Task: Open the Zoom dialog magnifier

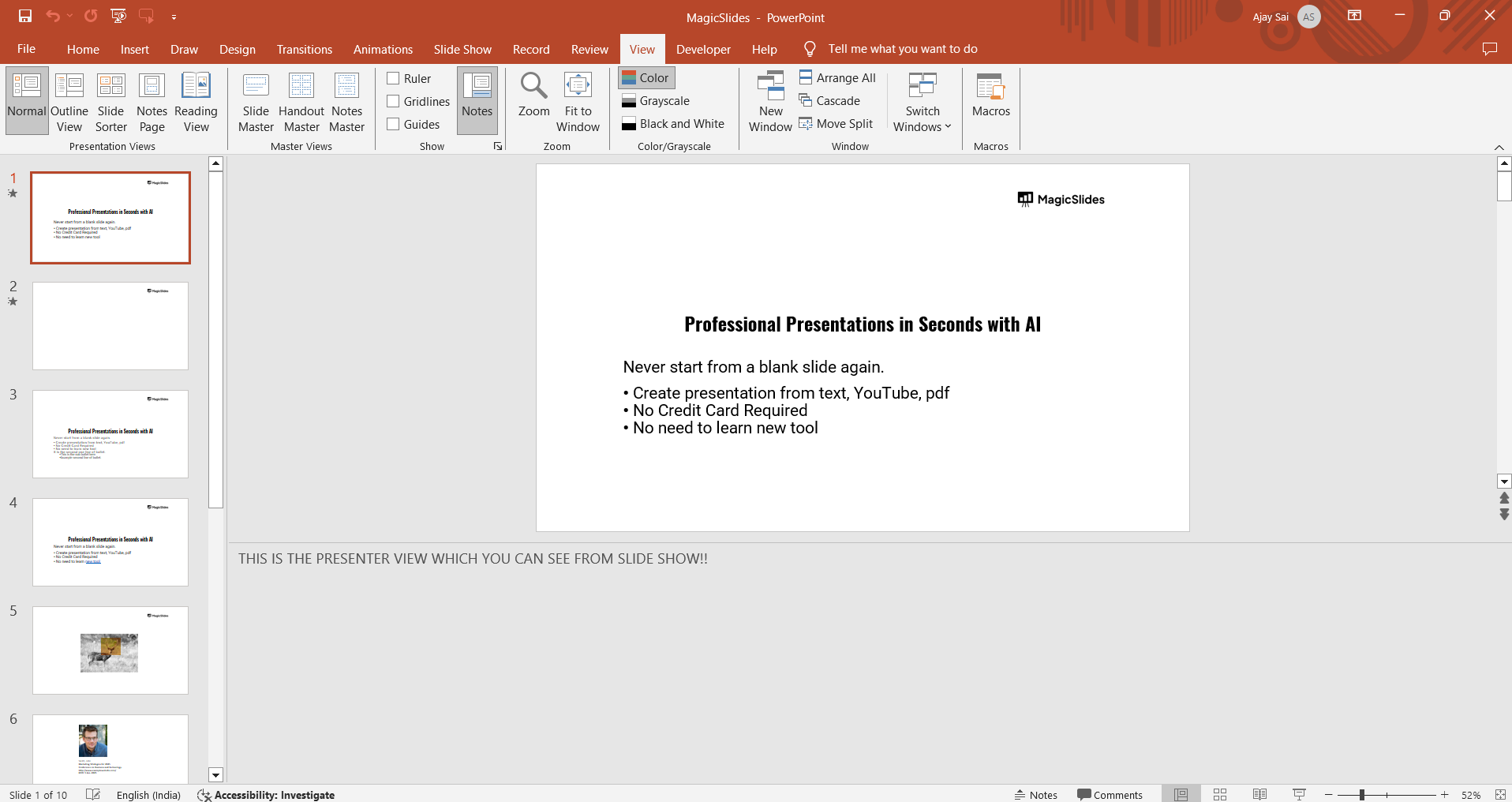Action: 533,95
